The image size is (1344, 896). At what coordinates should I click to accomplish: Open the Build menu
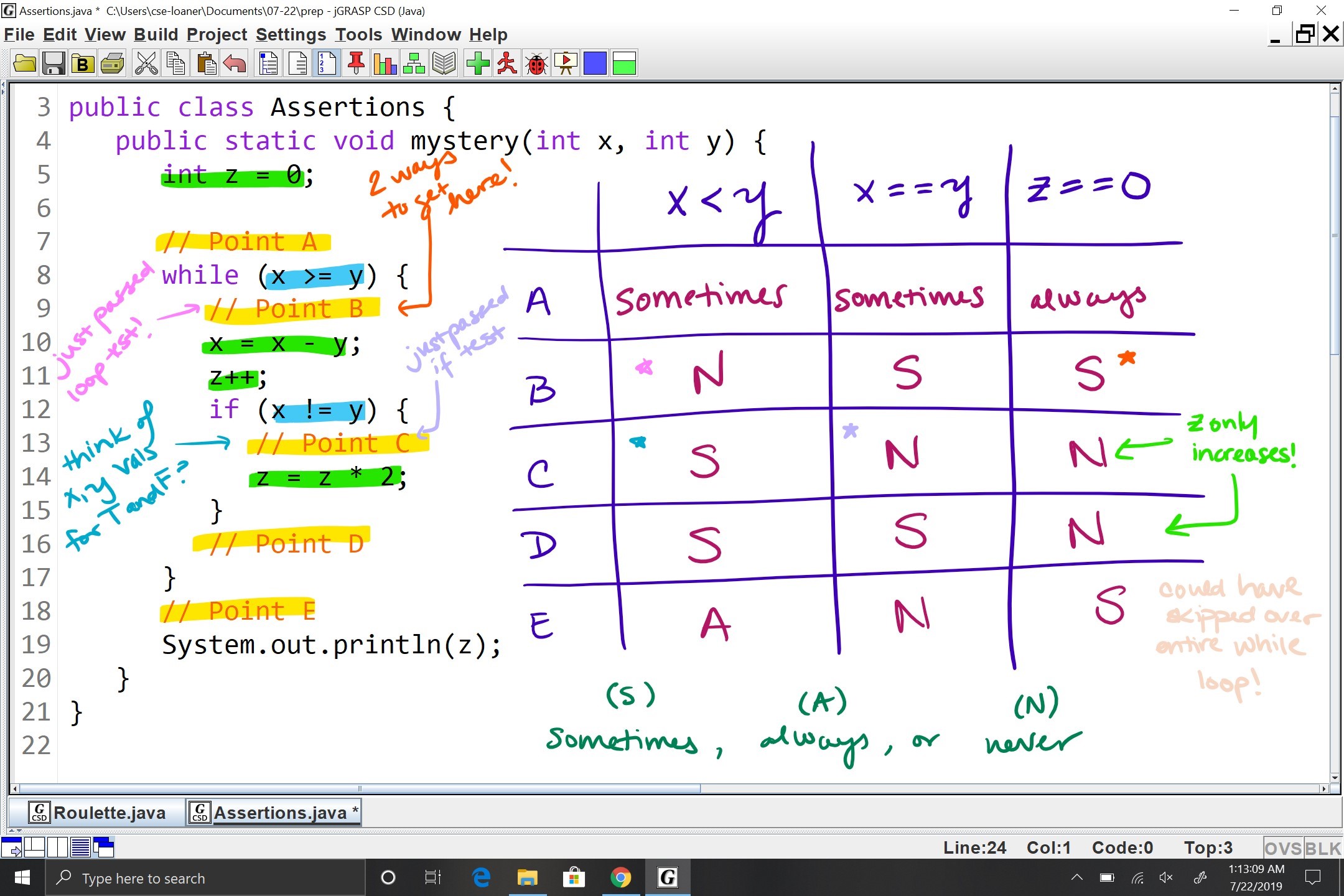coord(156,34)
